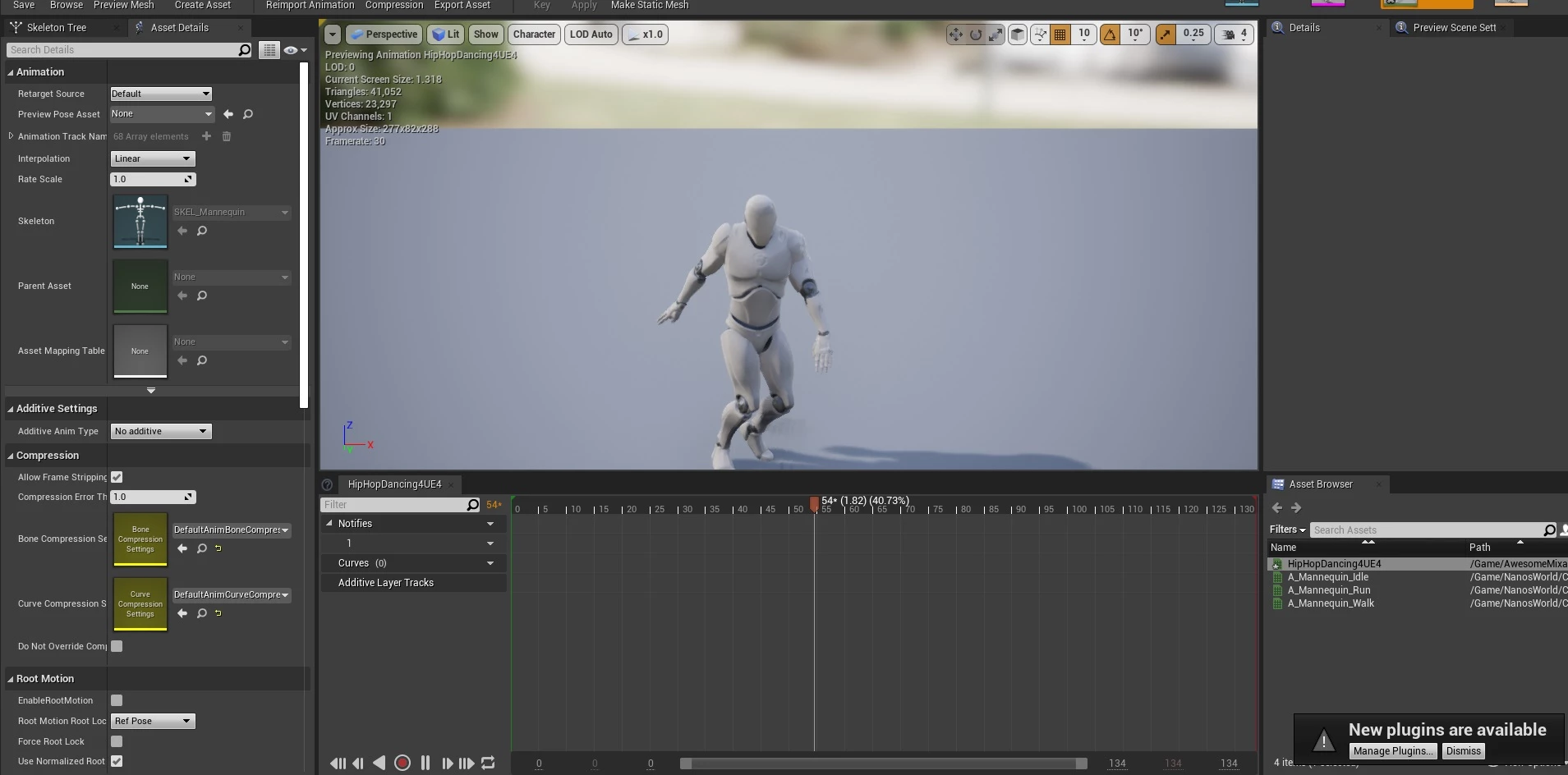
Task: Open the Additive Anim Type dropdown
Action: point(161,431)
